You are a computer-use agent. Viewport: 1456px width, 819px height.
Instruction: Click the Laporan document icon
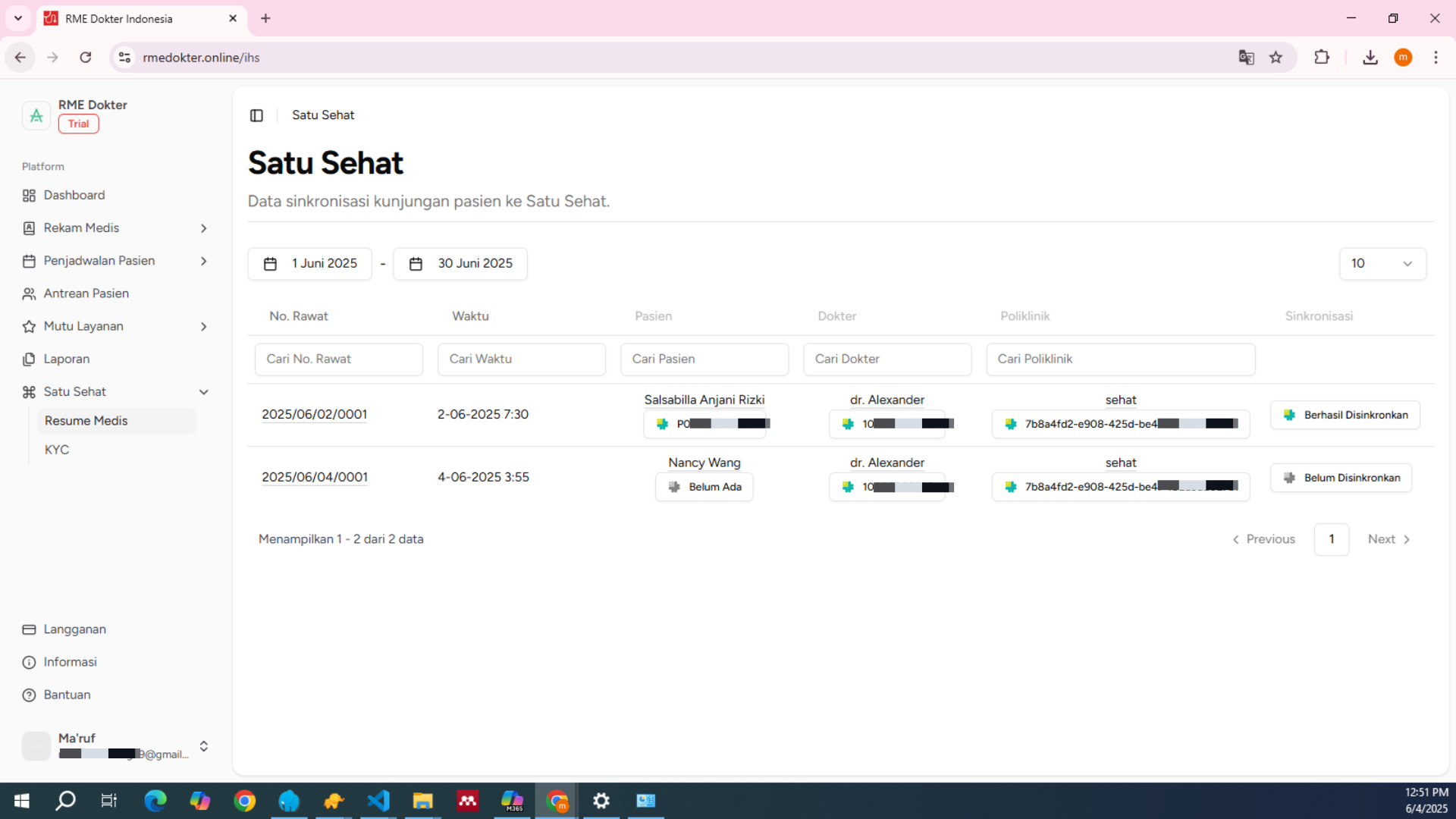29,359
